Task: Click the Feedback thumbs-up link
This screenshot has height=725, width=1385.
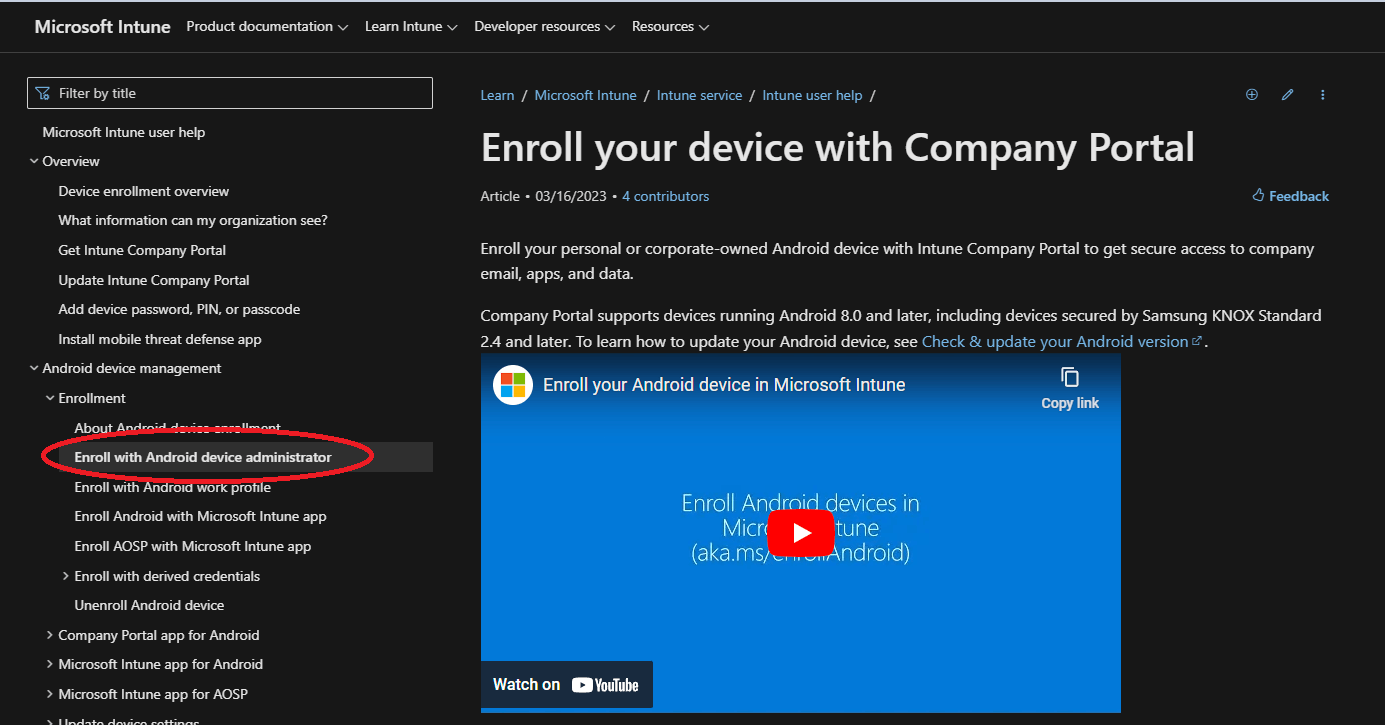Action: tap(1291, 196)
